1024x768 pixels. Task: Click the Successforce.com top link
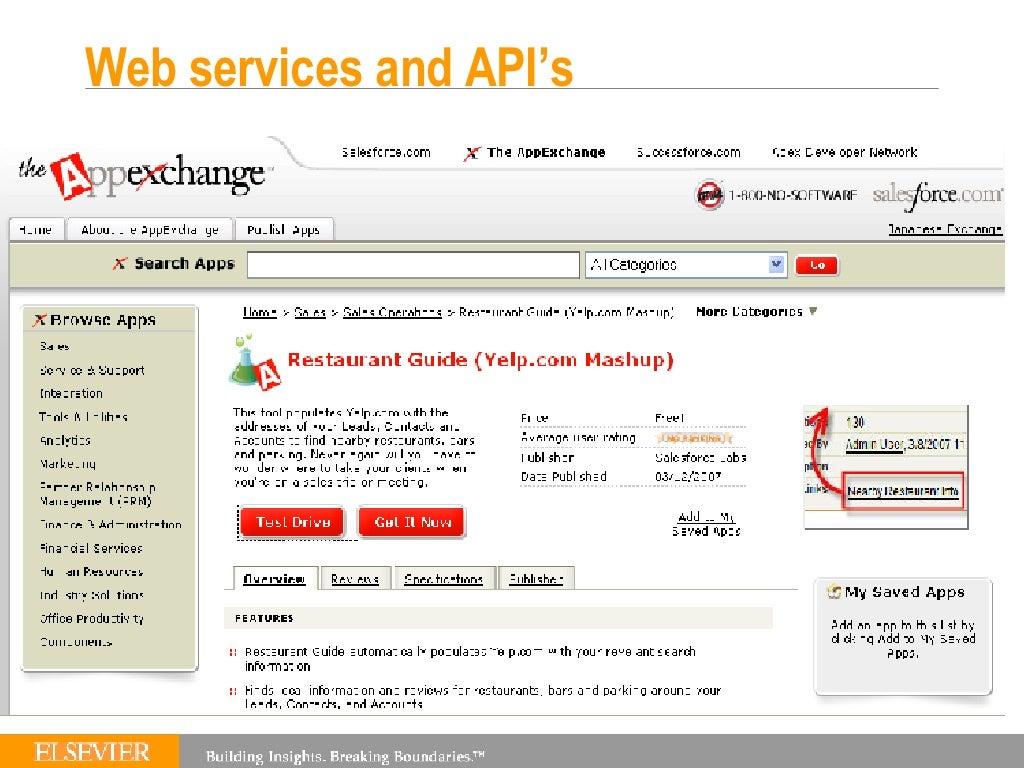(x=688, y=153)
